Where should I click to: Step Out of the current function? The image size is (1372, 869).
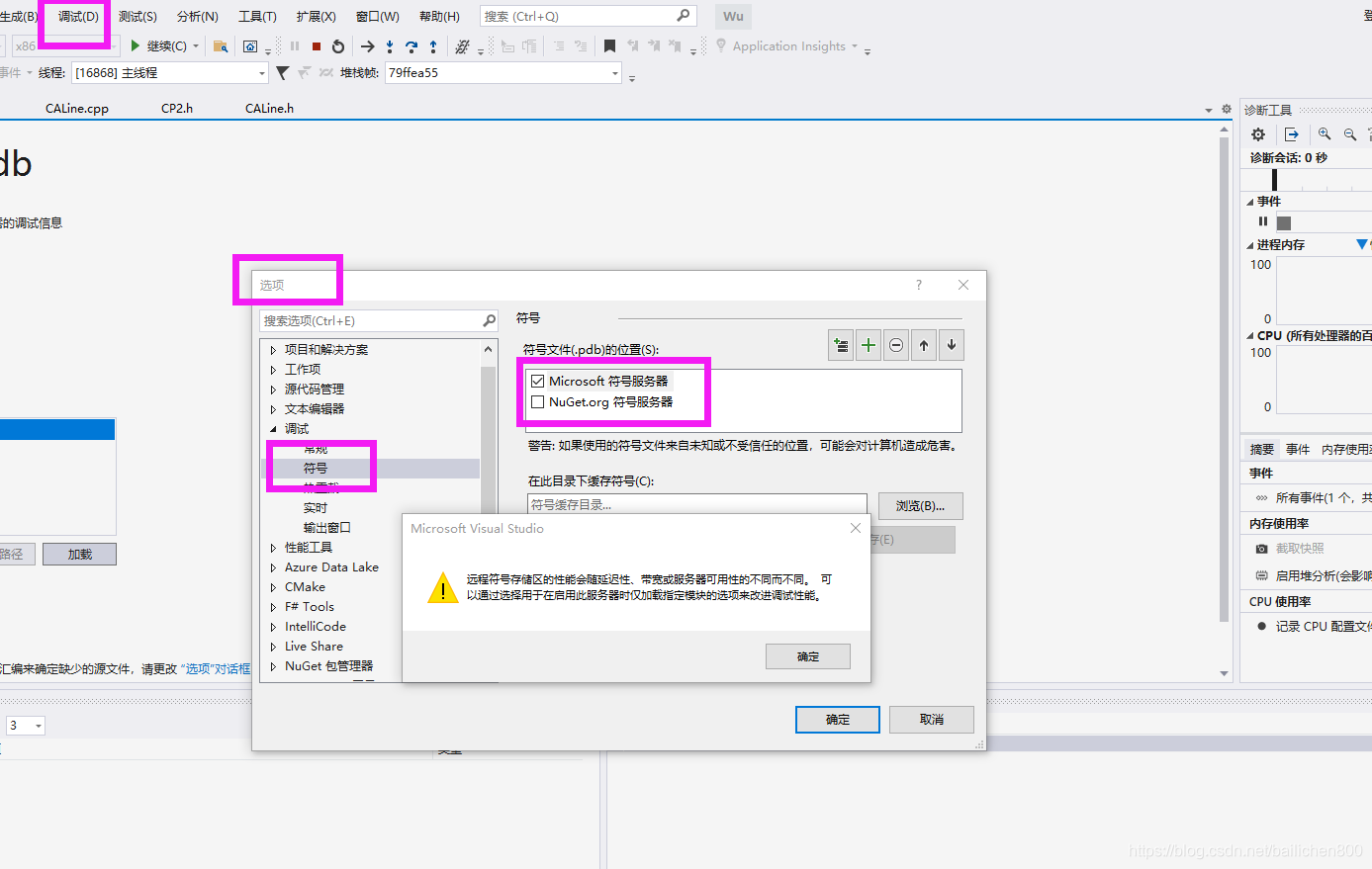tap(433, 46)
